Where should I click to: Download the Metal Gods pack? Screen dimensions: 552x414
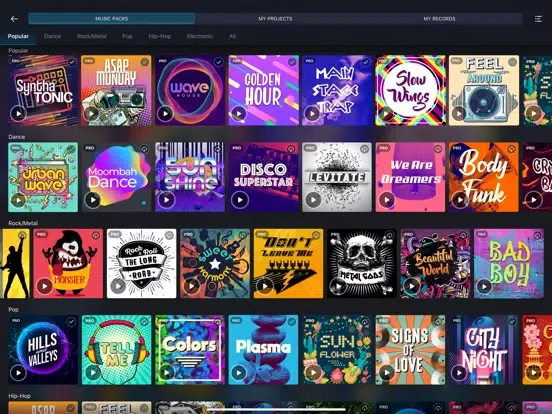pos(390,235)
